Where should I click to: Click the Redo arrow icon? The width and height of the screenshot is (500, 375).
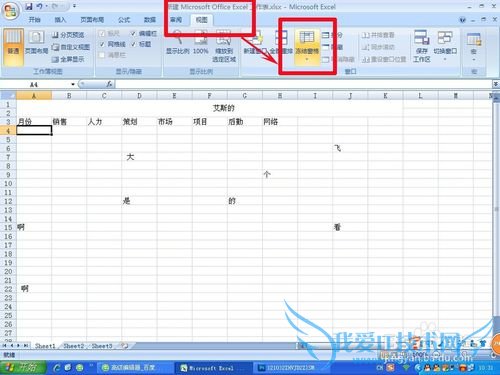click(55, 6)
